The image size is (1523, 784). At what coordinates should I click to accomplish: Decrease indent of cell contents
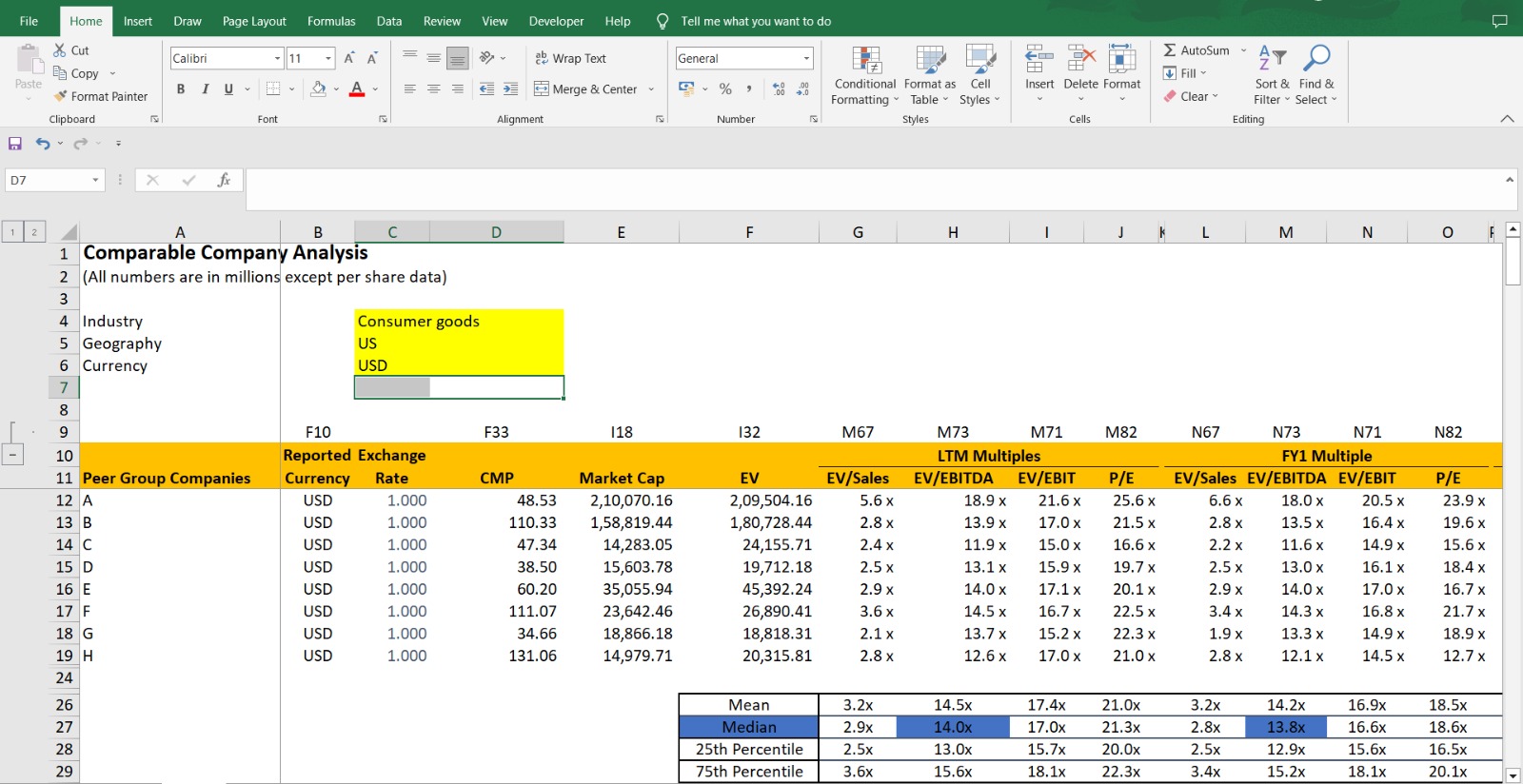click(486, 88)
